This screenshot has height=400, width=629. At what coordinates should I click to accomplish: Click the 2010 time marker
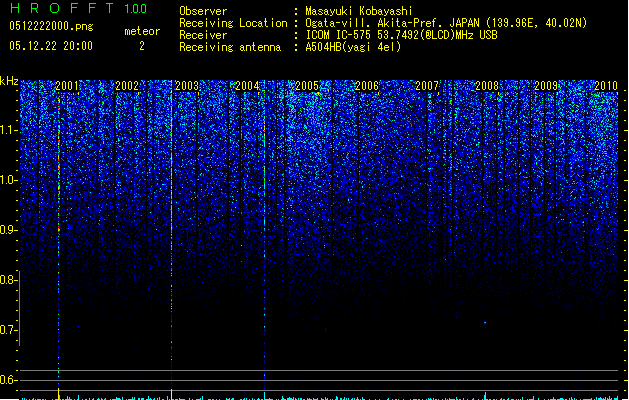click(x=606, y=86)
